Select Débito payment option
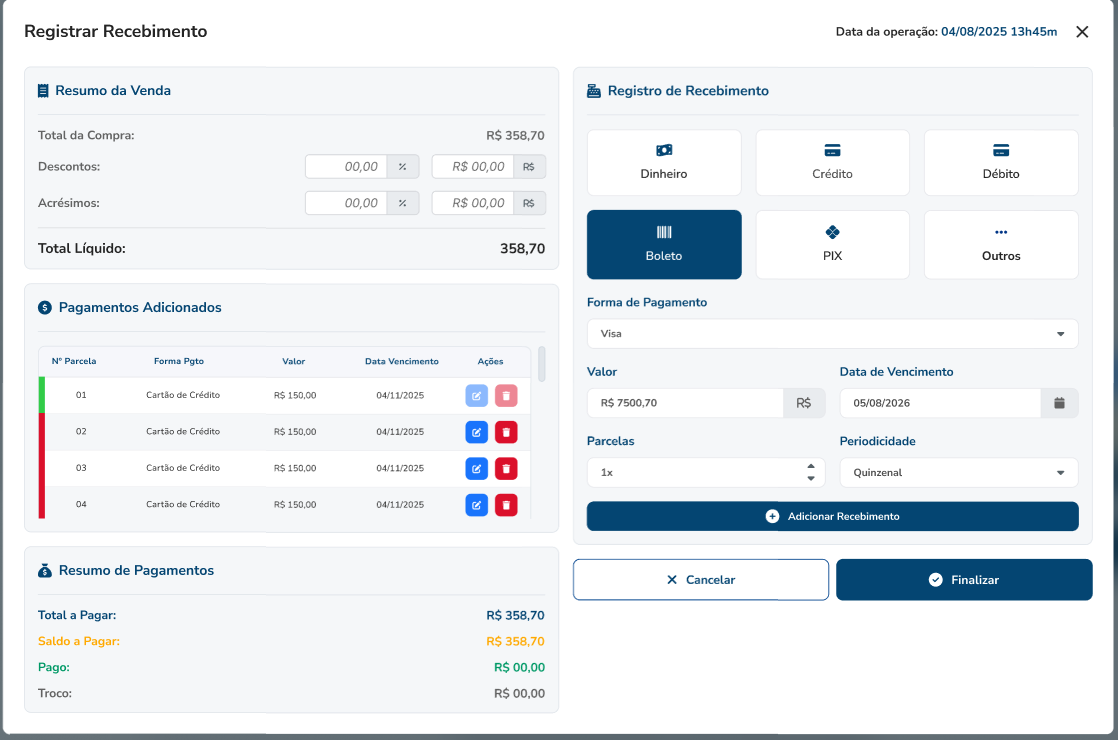Screen dimensions: 1118x740 pyautogui.click(x=1001, y=163)
